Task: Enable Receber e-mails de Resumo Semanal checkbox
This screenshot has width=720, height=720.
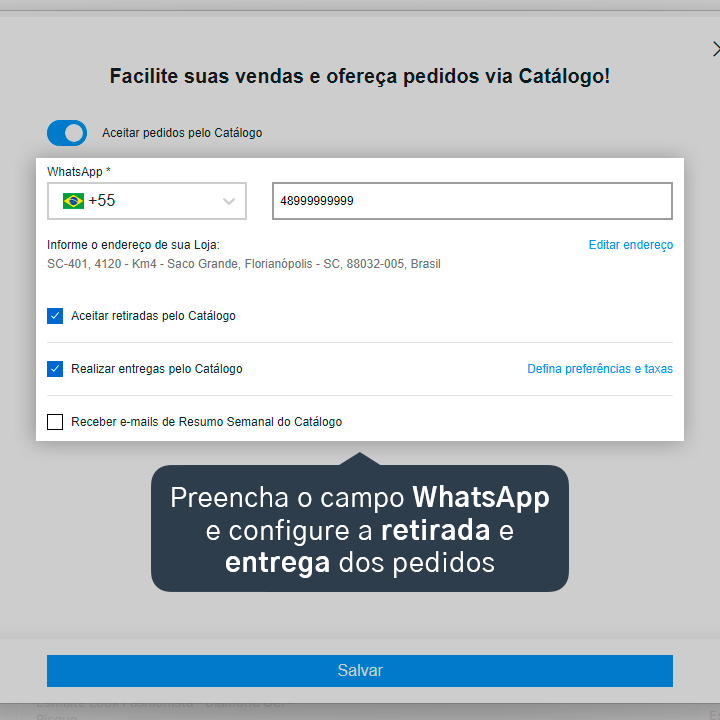Action: point(55,422)
